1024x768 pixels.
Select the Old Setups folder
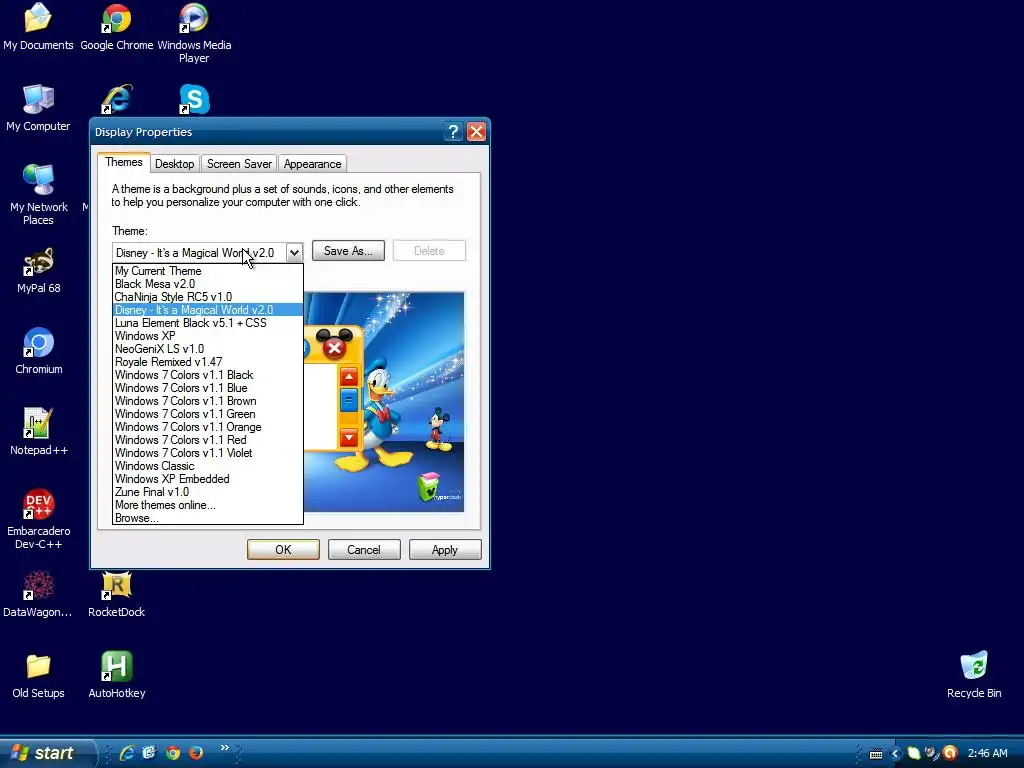pyautogui.click(x=38, y=675)
